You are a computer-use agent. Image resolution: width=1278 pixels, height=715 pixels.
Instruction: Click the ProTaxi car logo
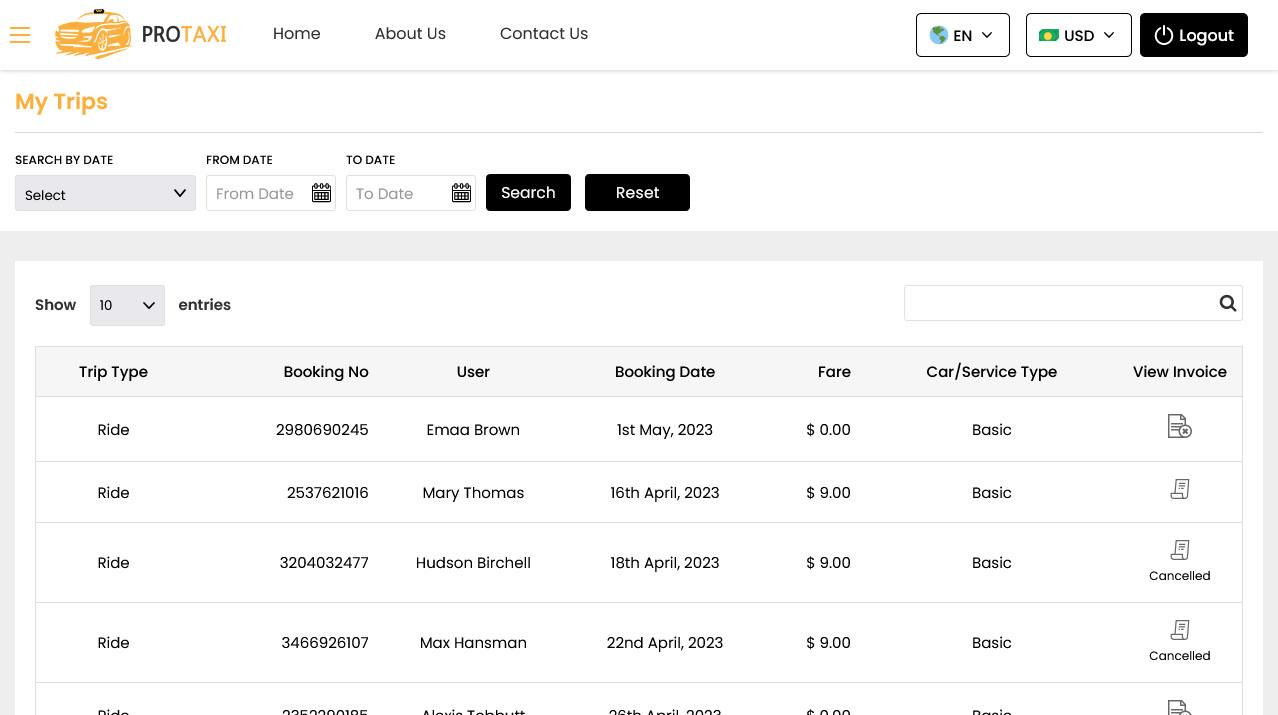[x=93, y=34]
